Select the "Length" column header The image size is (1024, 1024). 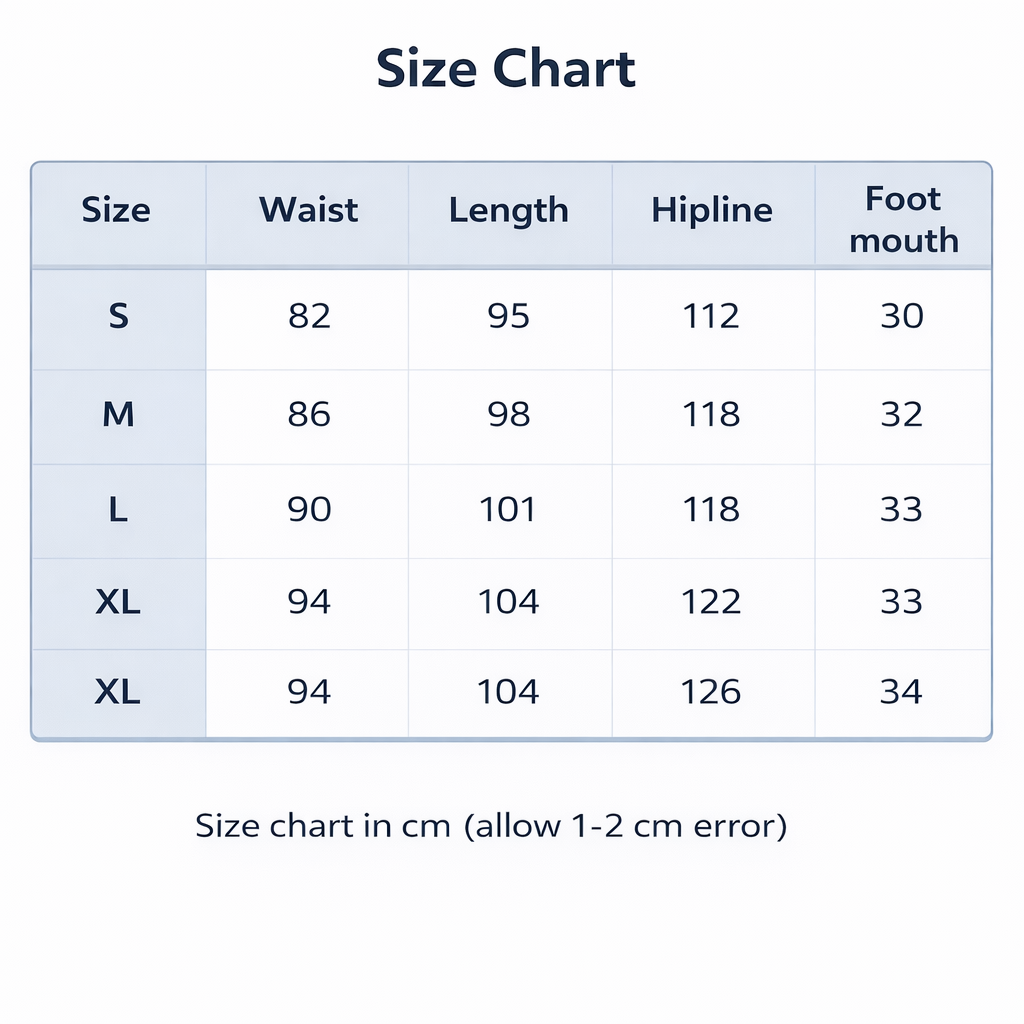click(x=508, y=210)
